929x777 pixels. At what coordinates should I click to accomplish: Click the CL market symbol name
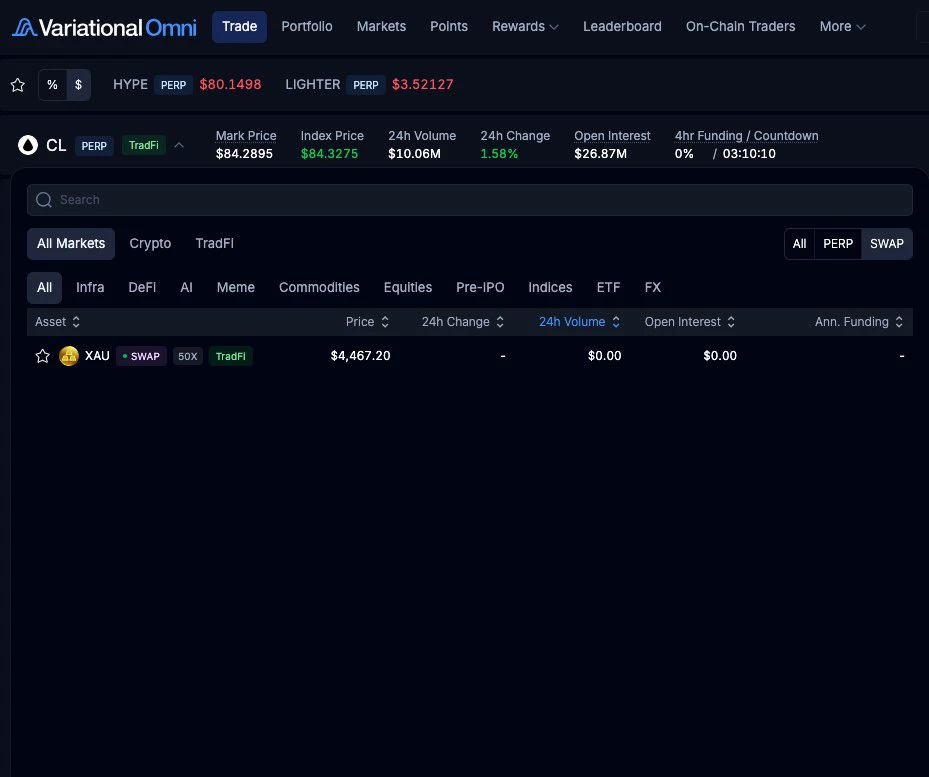coord(56,145)
